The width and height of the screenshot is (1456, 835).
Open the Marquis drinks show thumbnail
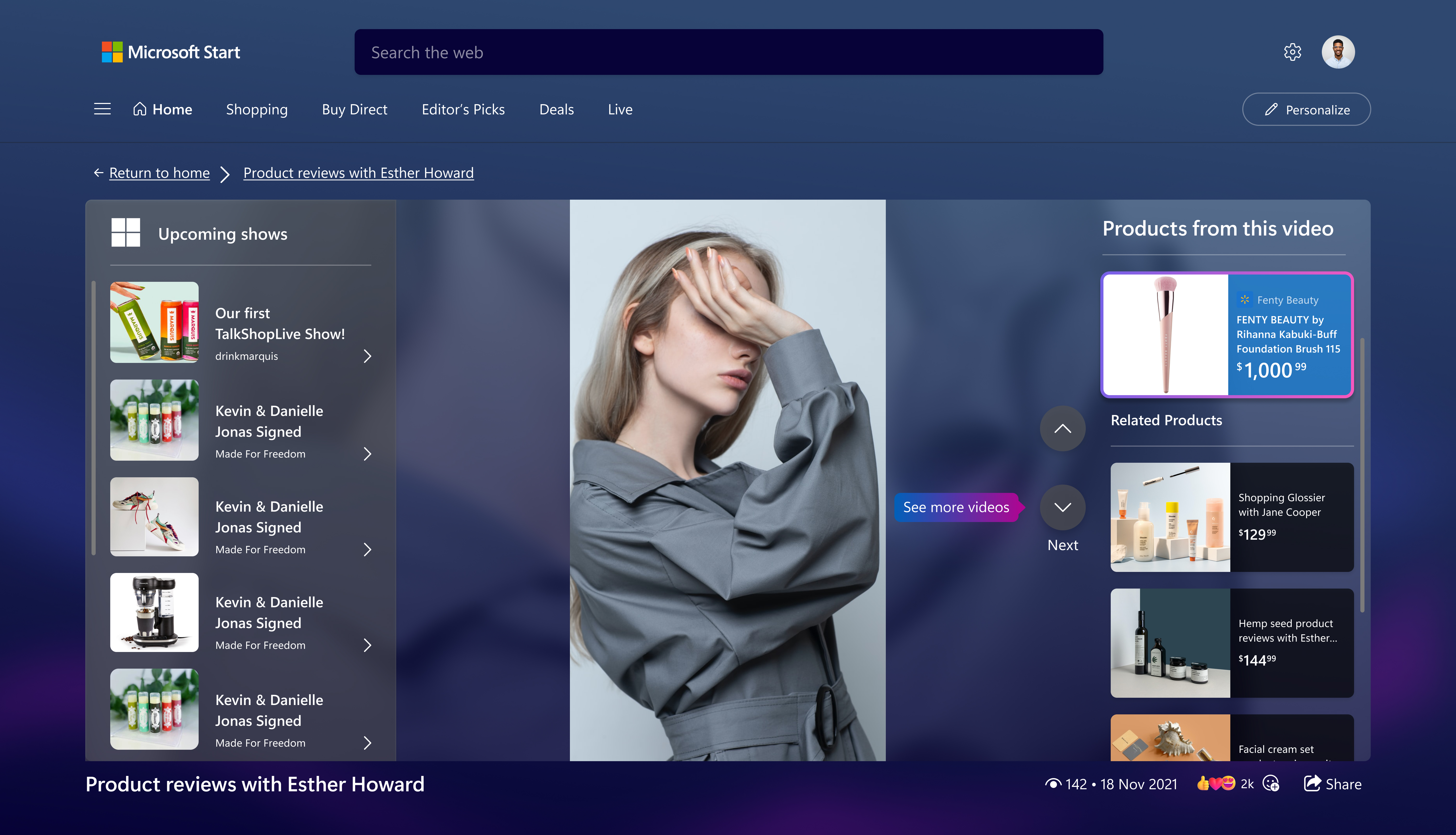click(154, 322)
